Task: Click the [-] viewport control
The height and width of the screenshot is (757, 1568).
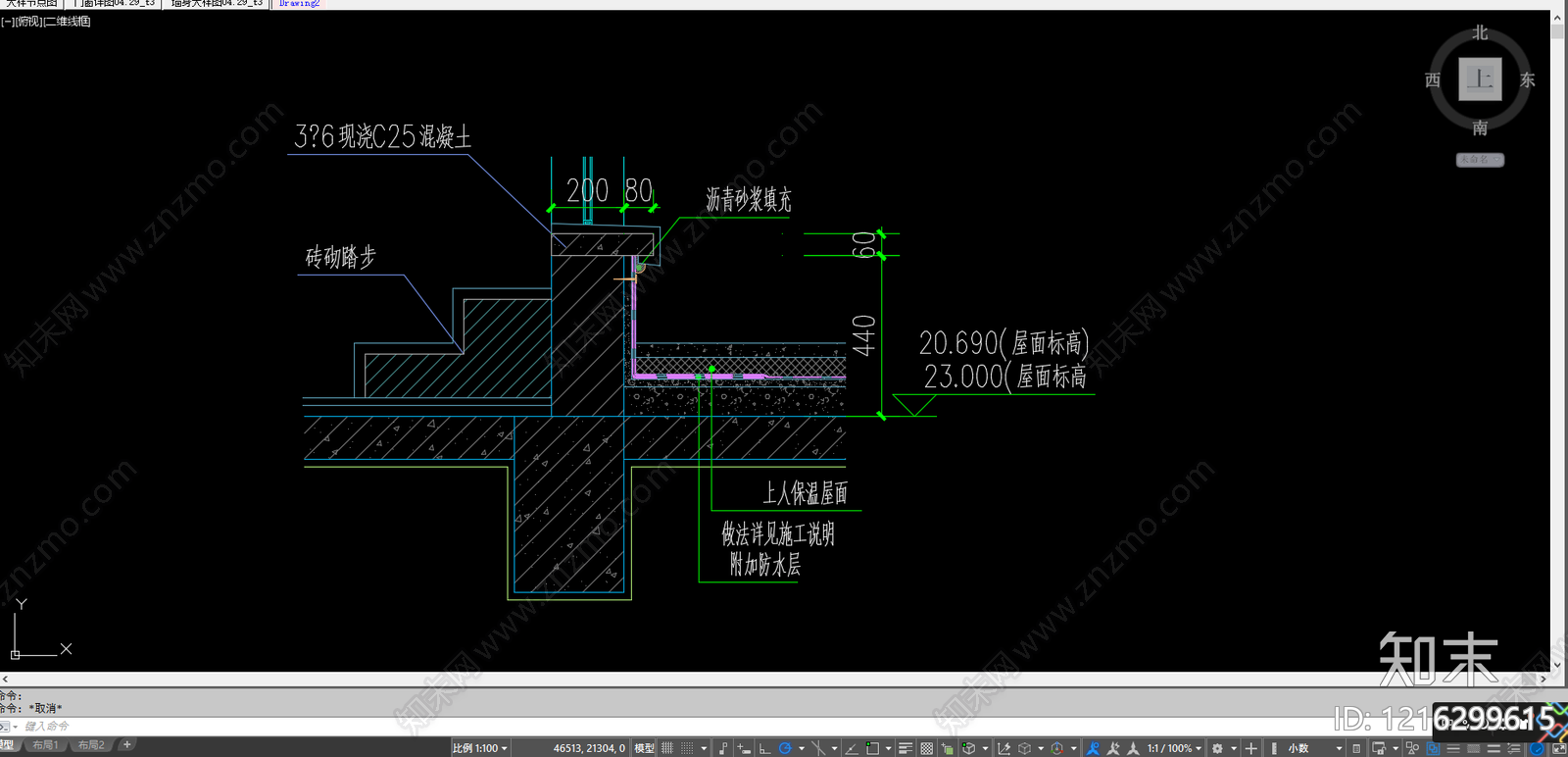Action: point(8,22)
